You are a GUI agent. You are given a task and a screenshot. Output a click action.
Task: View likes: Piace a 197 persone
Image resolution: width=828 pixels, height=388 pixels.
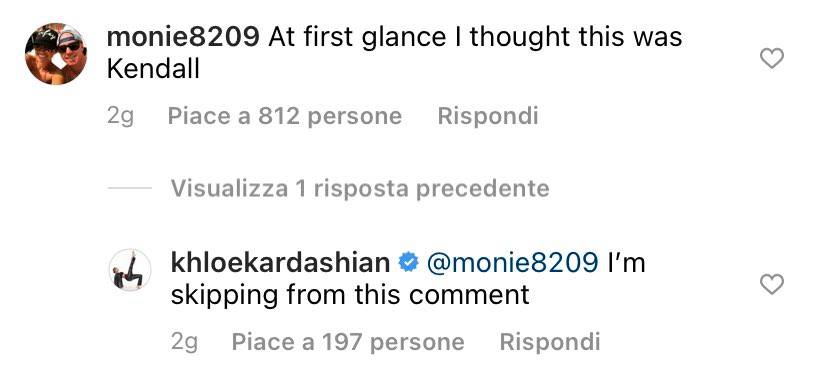[348, 342]
